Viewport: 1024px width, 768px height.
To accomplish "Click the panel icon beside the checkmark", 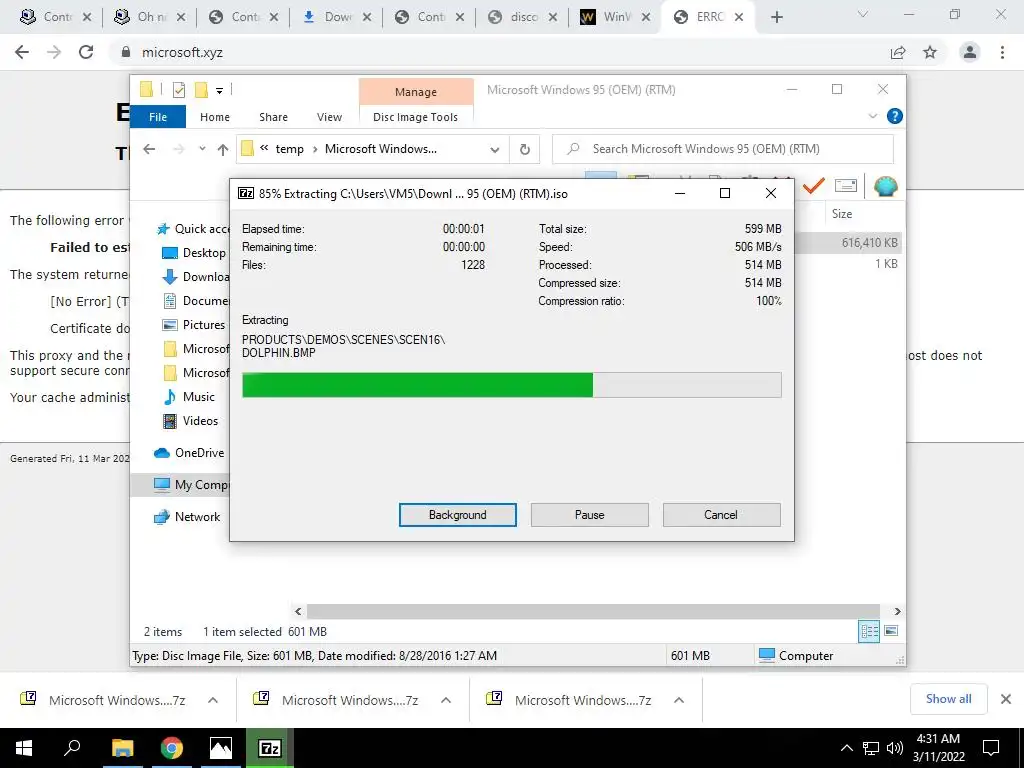I will coord(846,186).
